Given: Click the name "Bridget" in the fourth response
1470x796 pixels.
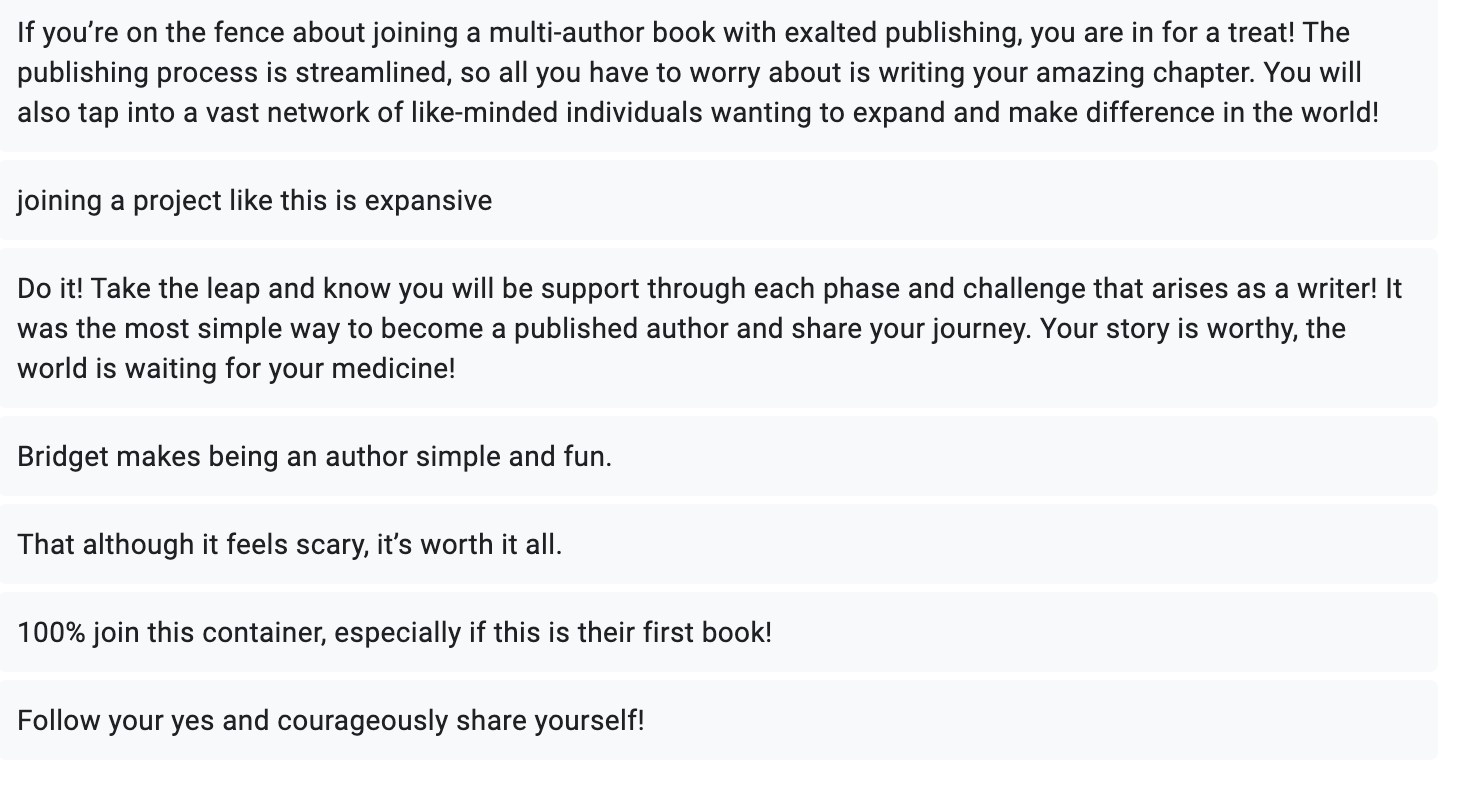Looking at the screenshot, I should point(63,457).
